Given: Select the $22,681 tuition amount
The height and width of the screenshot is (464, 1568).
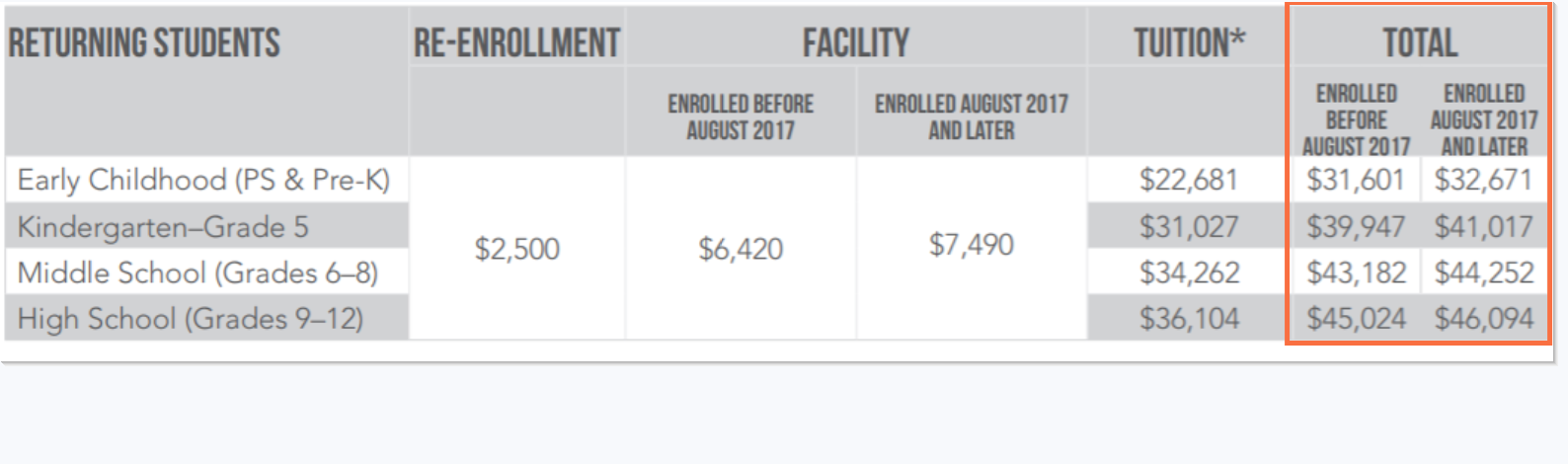Looking at the screenshot, I should pos(1188,180).
